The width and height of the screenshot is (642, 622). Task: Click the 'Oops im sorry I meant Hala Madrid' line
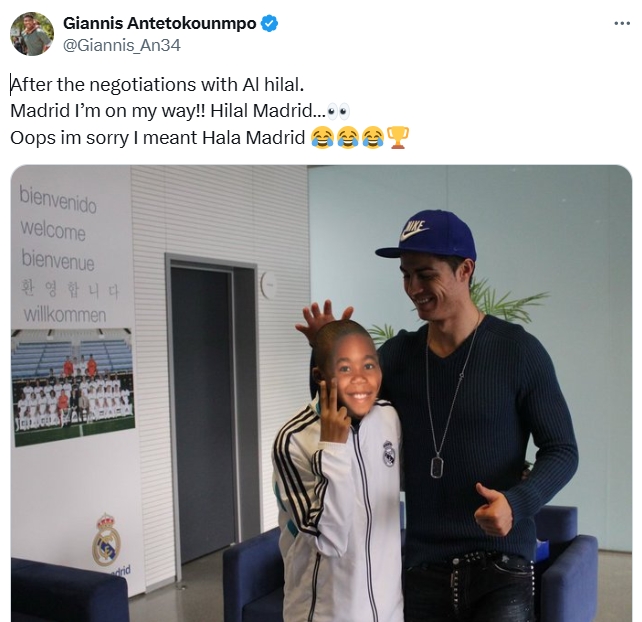(x=158, y=138)
